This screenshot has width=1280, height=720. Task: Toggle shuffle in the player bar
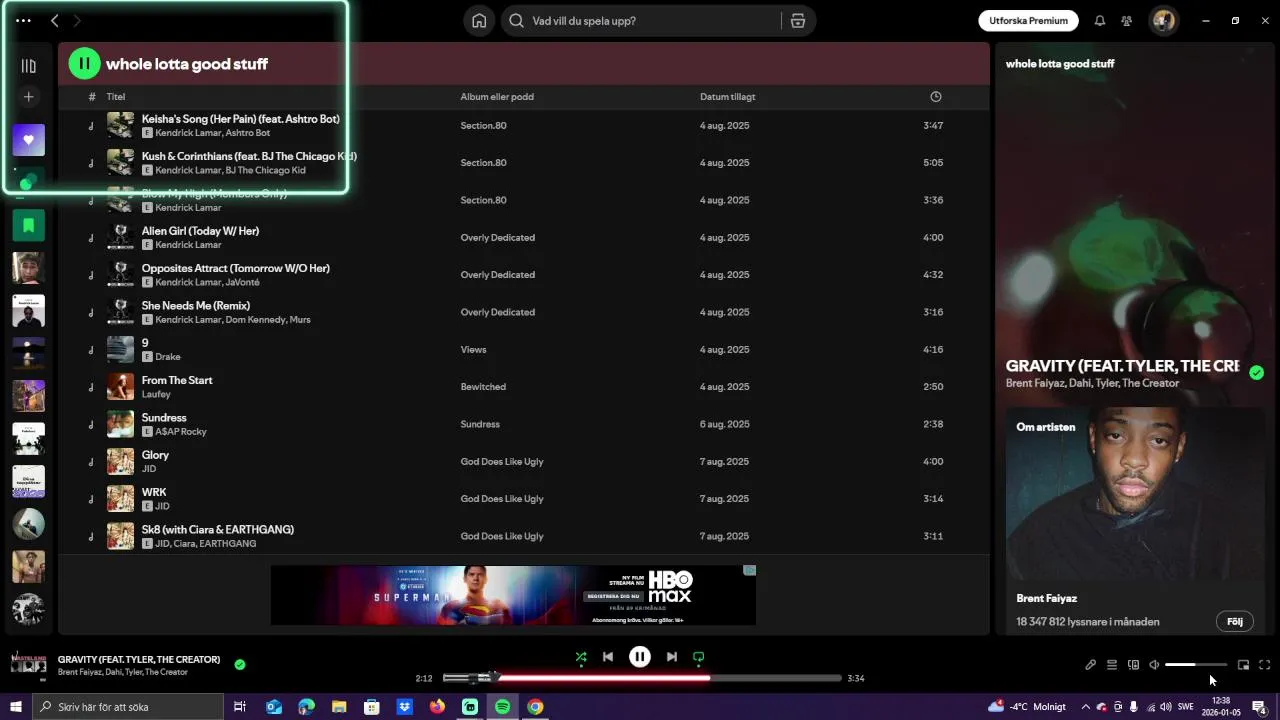pos(581,657)
